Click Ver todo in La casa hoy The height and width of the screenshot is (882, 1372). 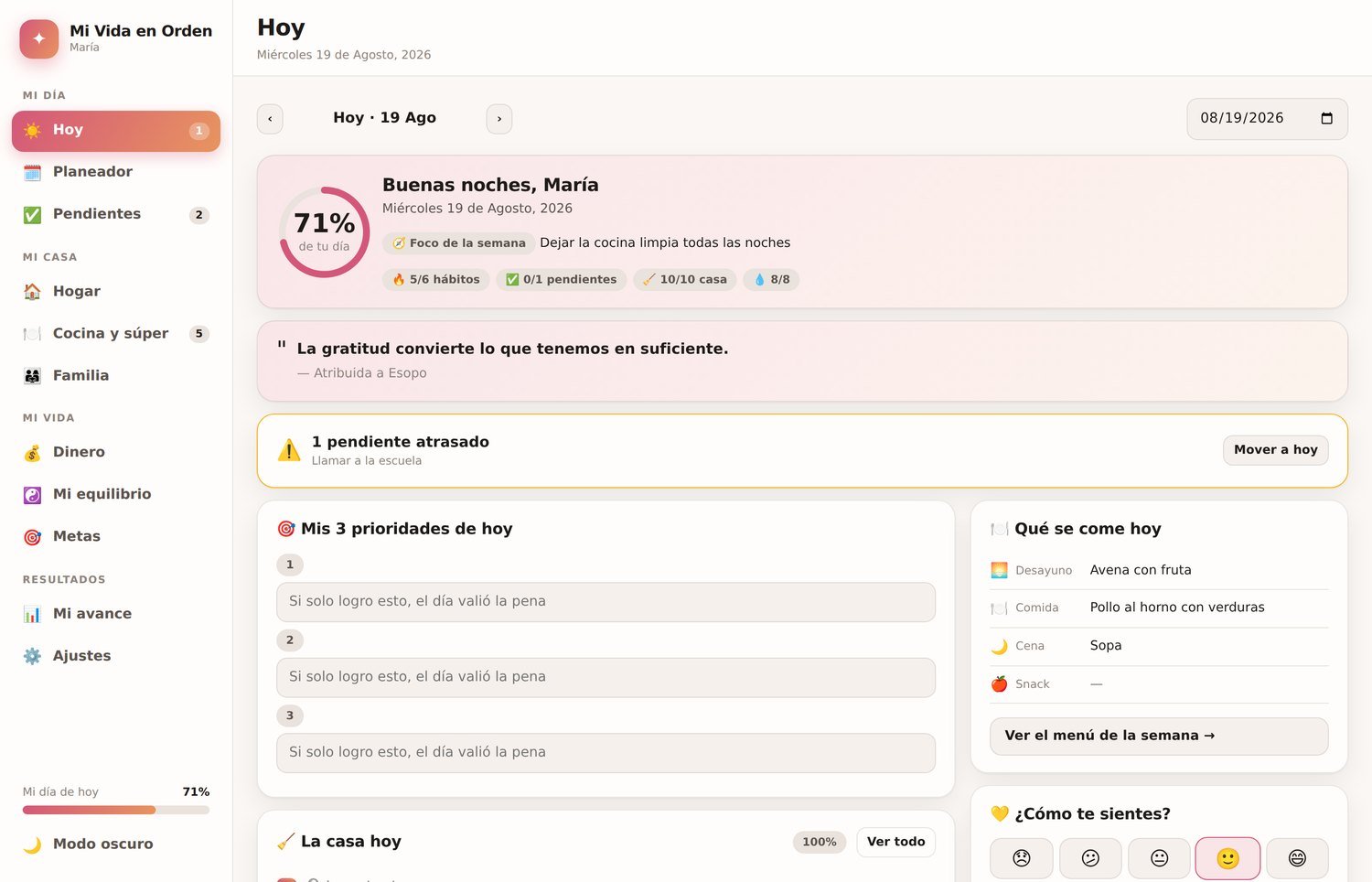tap(895, 842)
